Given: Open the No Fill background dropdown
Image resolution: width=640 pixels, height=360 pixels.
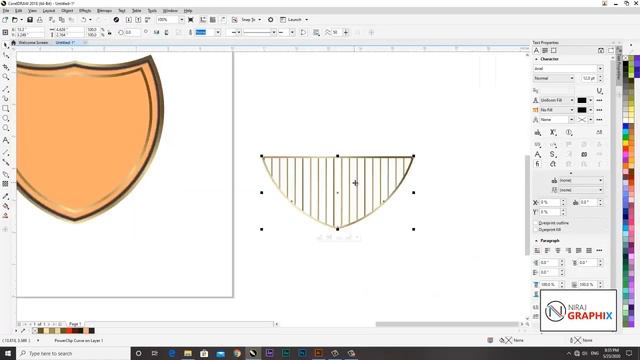Looking at the screenshot, I should point(571,110).
